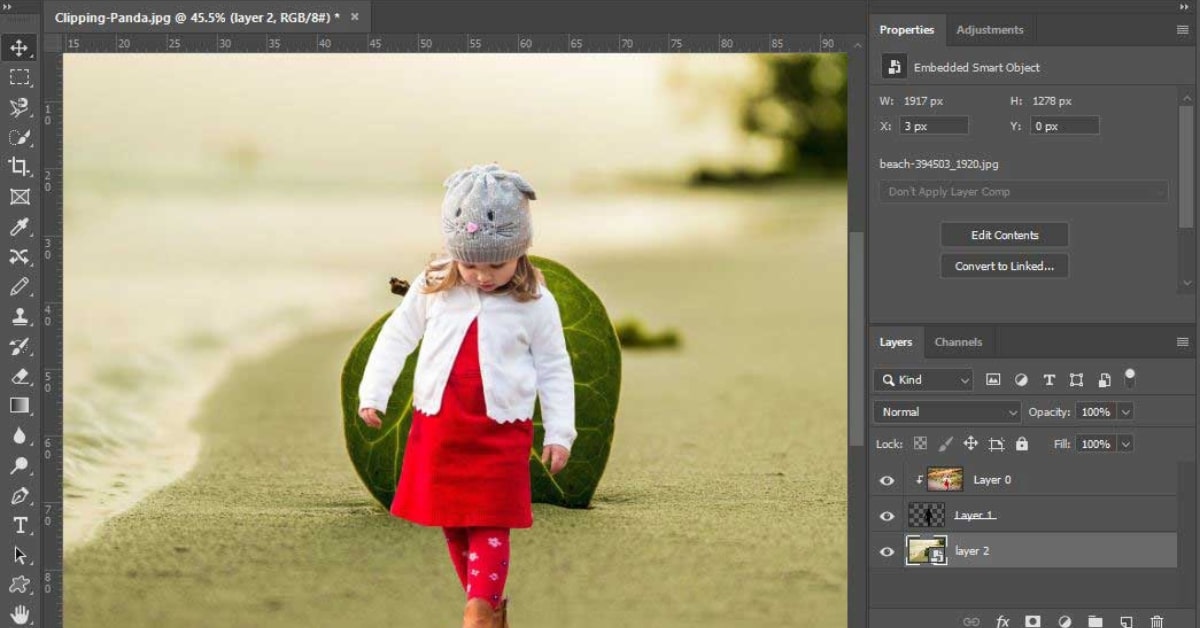Click the Opacity value field
This screenshot has width=1200, height=628.
[x=1096, y=412]
